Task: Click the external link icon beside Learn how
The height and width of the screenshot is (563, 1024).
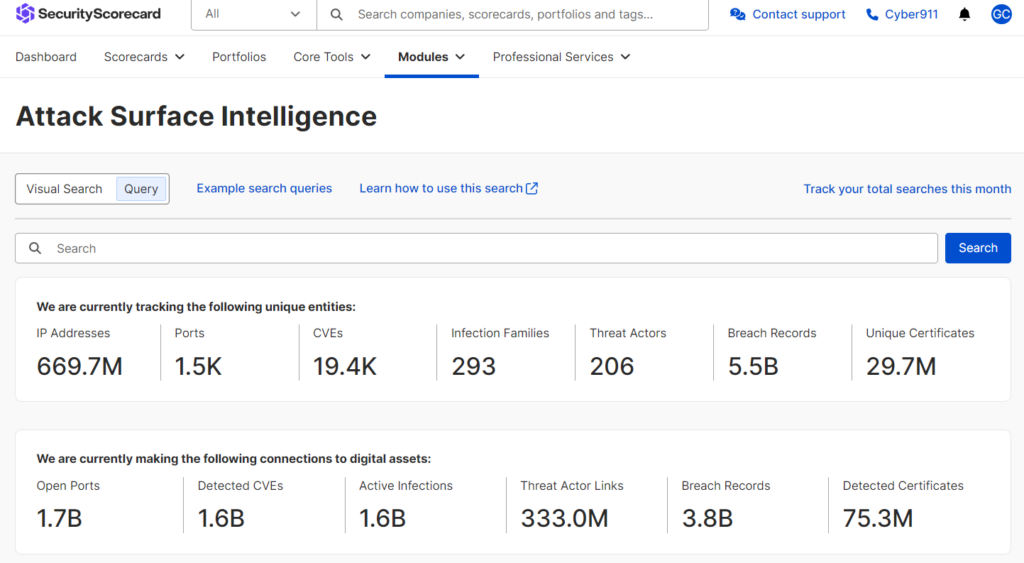Action: tap(532, 188)
